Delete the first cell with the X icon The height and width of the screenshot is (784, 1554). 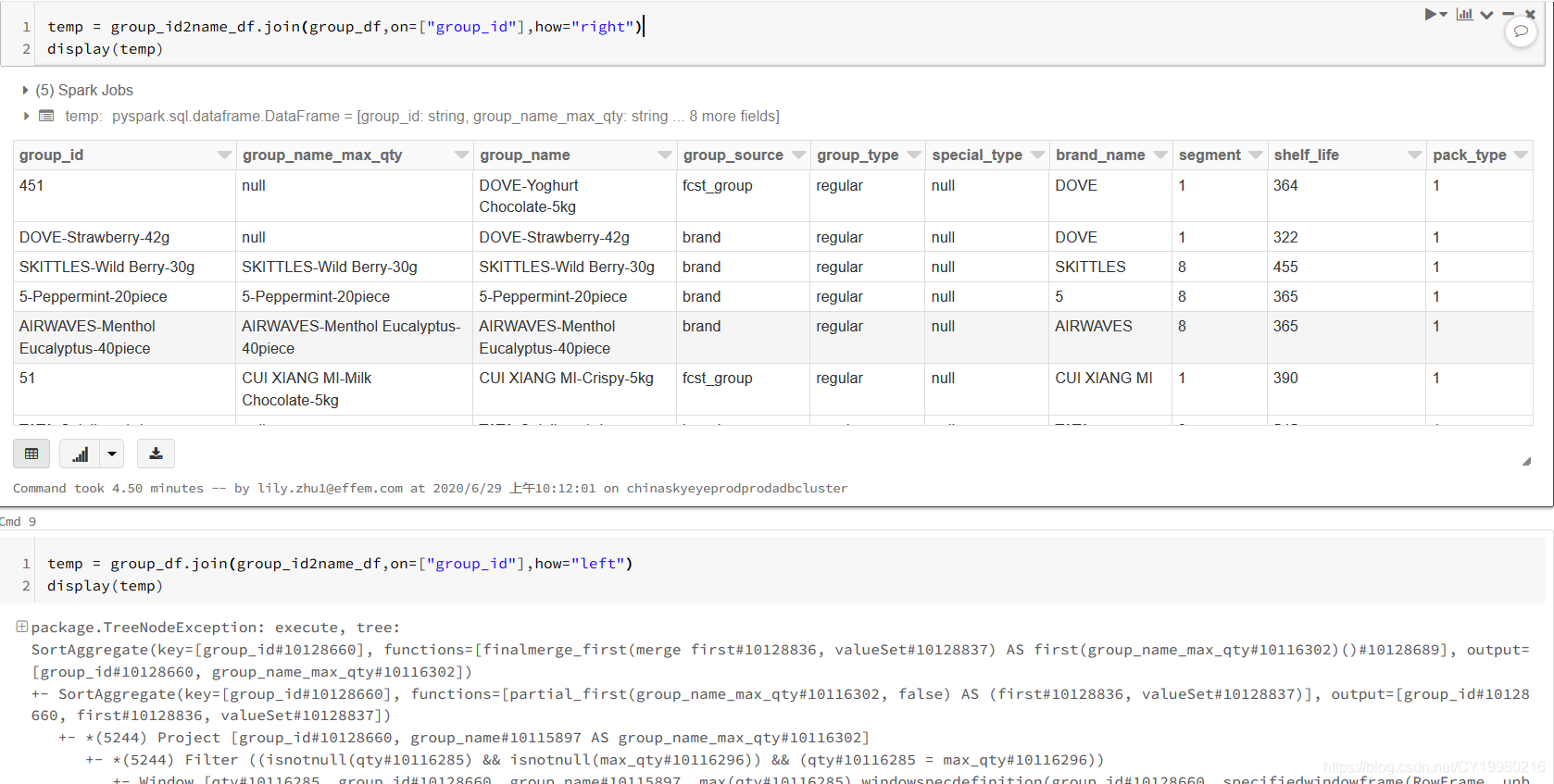pyautogui.click(x=1530, y=14)
